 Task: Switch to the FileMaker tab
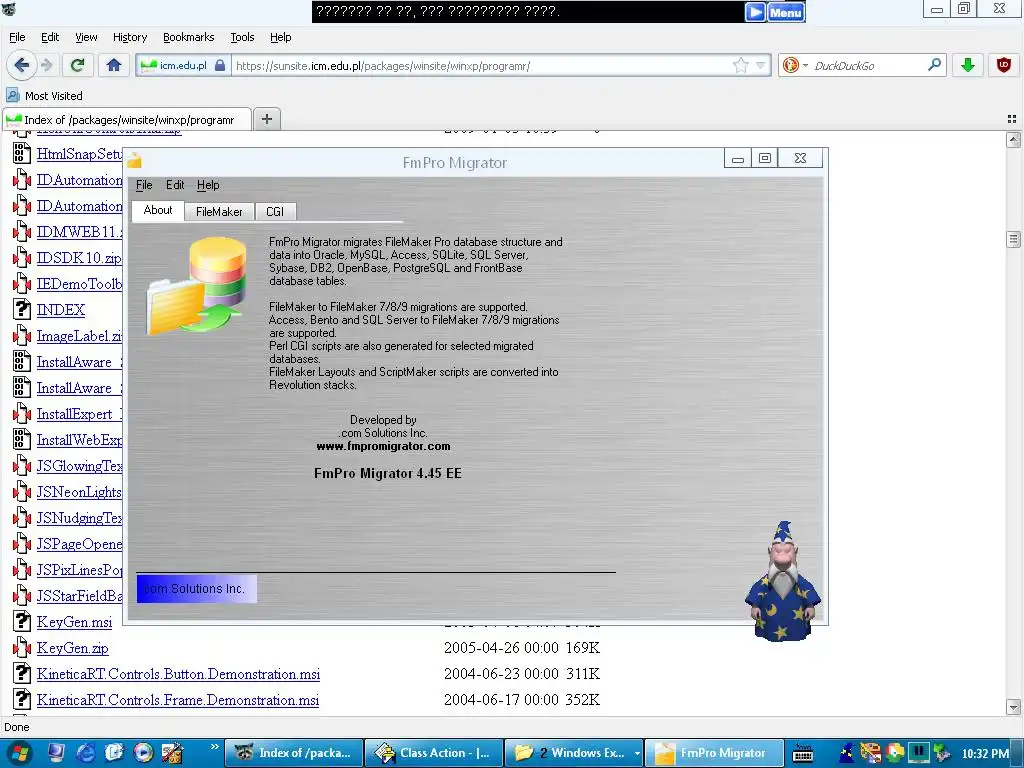point(219,212)
